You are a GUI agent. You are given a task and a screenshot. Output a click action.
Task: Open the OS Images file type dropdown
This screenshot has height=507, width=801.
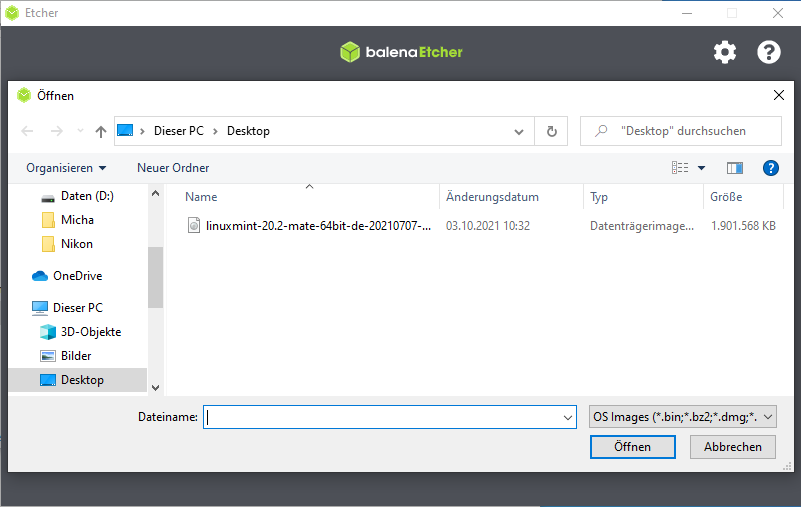tap(683, 417)
